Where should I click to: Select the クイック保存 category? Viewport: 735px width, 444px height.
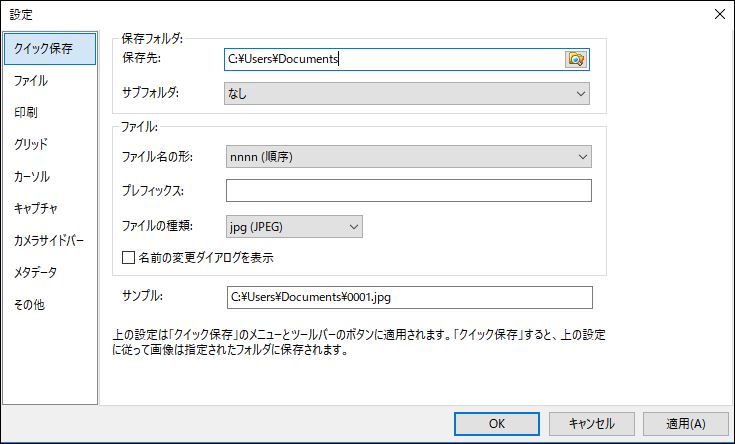click(50, 49)
